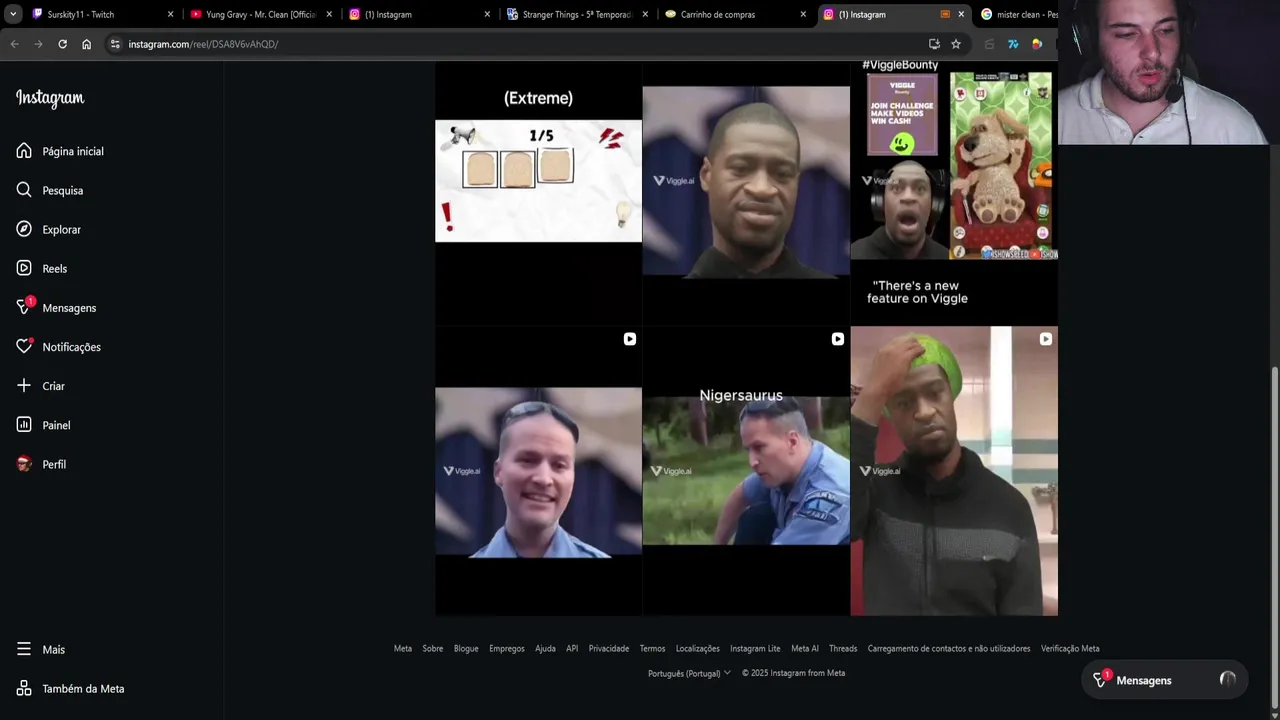The width and height of the screenshot is (1280, 720).
Task: View site information icon in address bar
Action: click(x=115, y=44)
